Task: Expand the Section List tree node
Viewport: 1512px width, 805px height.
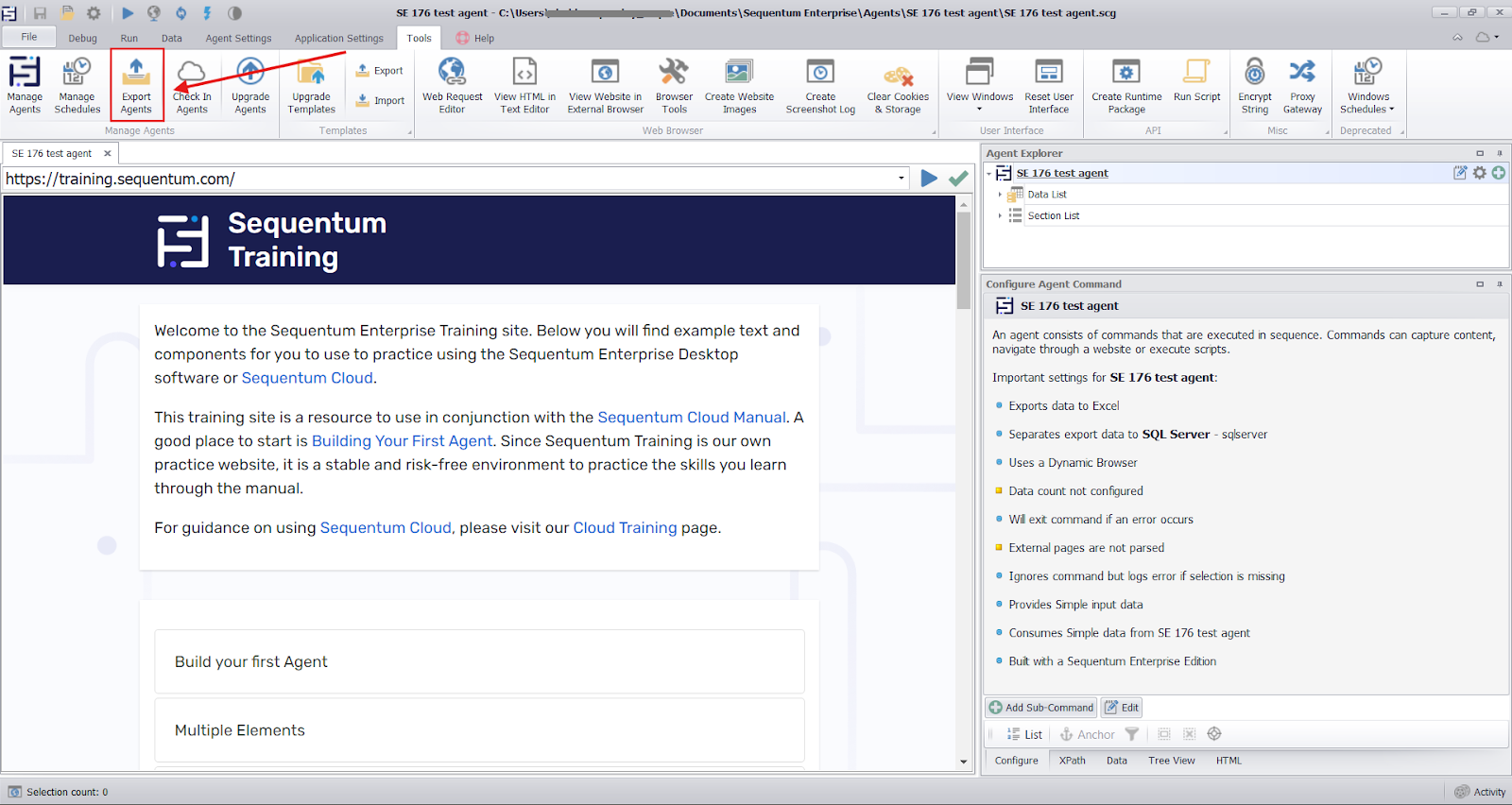Action: click(1000, 216)
